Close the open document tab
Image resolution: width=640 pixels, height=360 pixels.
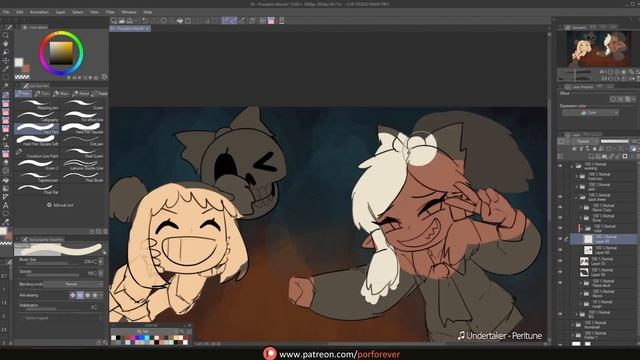pos(147,29)
